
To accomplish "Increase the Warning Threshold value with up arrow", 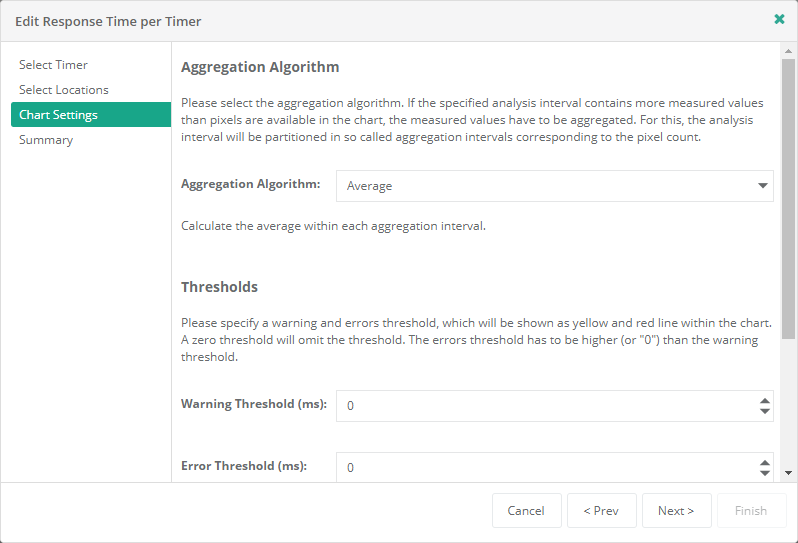I will coord(765,400).
